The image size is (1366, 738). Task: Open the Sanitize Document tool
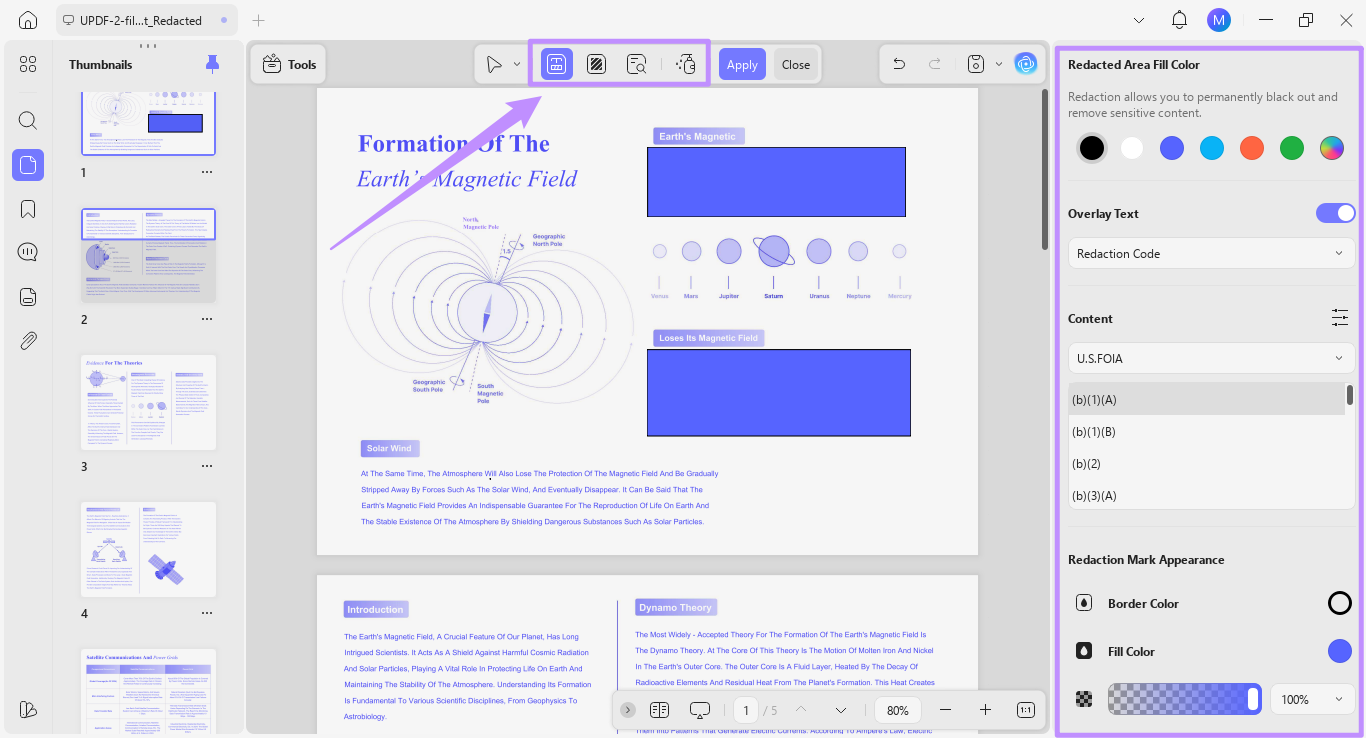coord(686,64)
